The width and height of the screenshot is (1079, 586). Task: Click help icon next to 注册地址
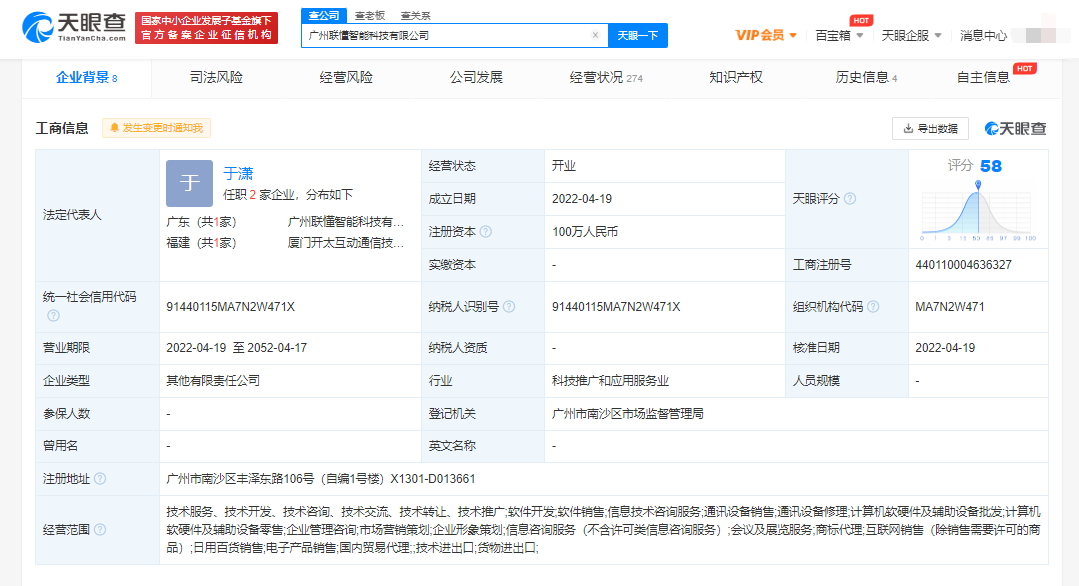coord(100,479)
